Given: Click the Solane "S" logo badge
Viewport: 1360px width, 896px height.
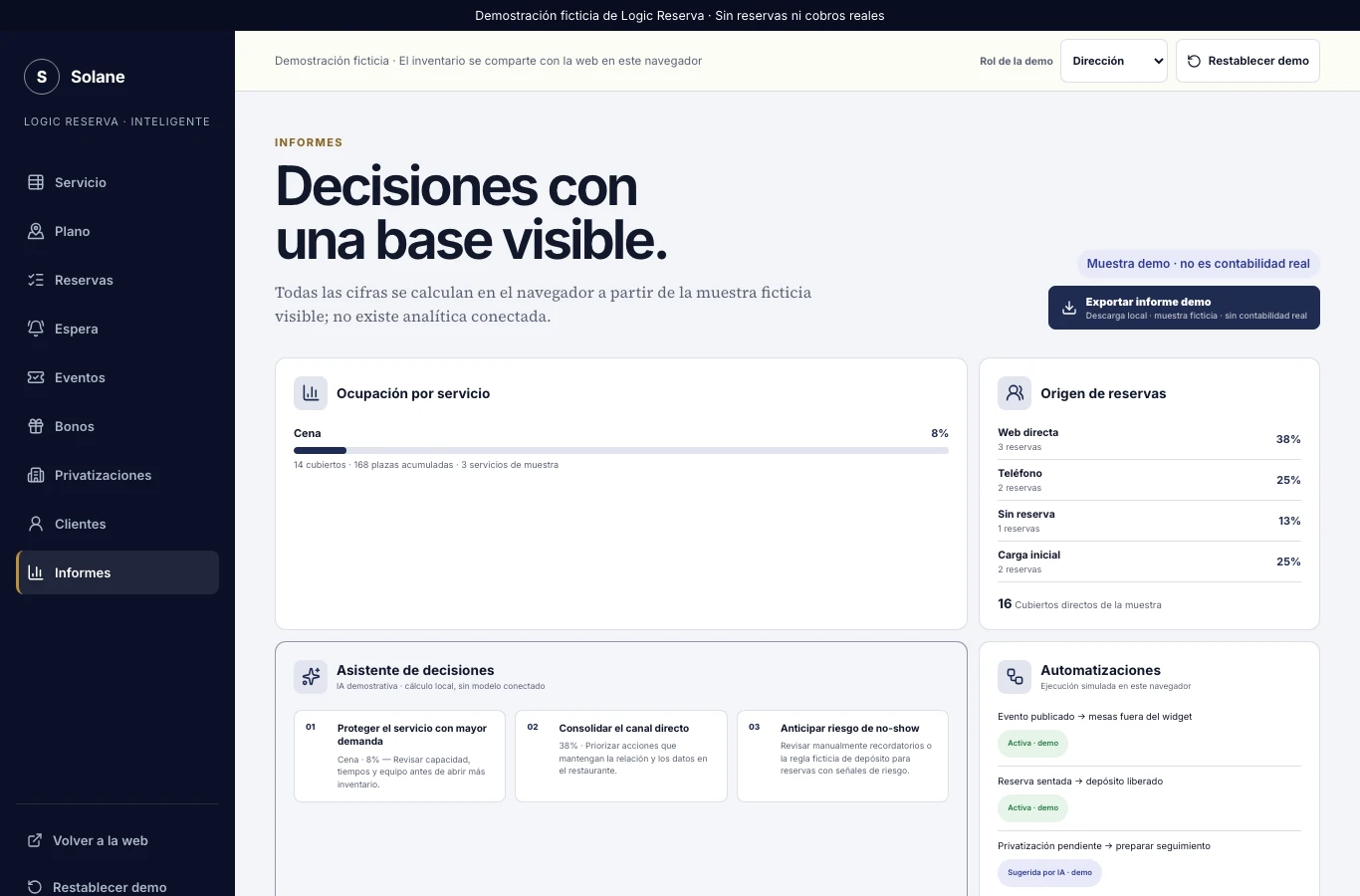Looking at the screenshot, I should [x=42, y=77].
